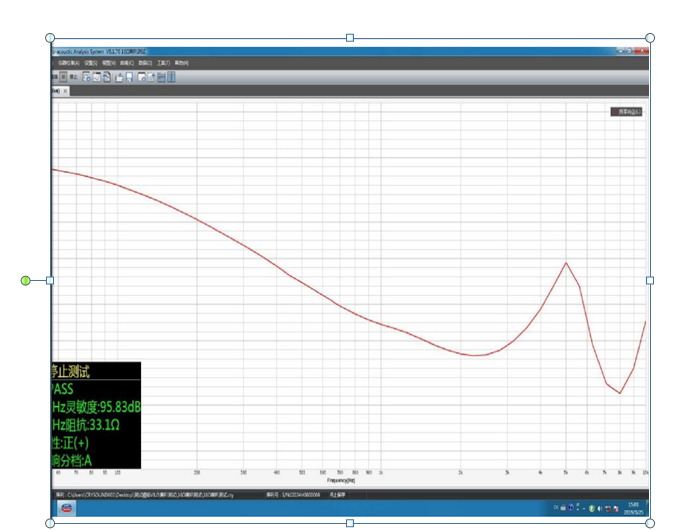Click the first page-with-gear toolbar icon

[87, 77]
